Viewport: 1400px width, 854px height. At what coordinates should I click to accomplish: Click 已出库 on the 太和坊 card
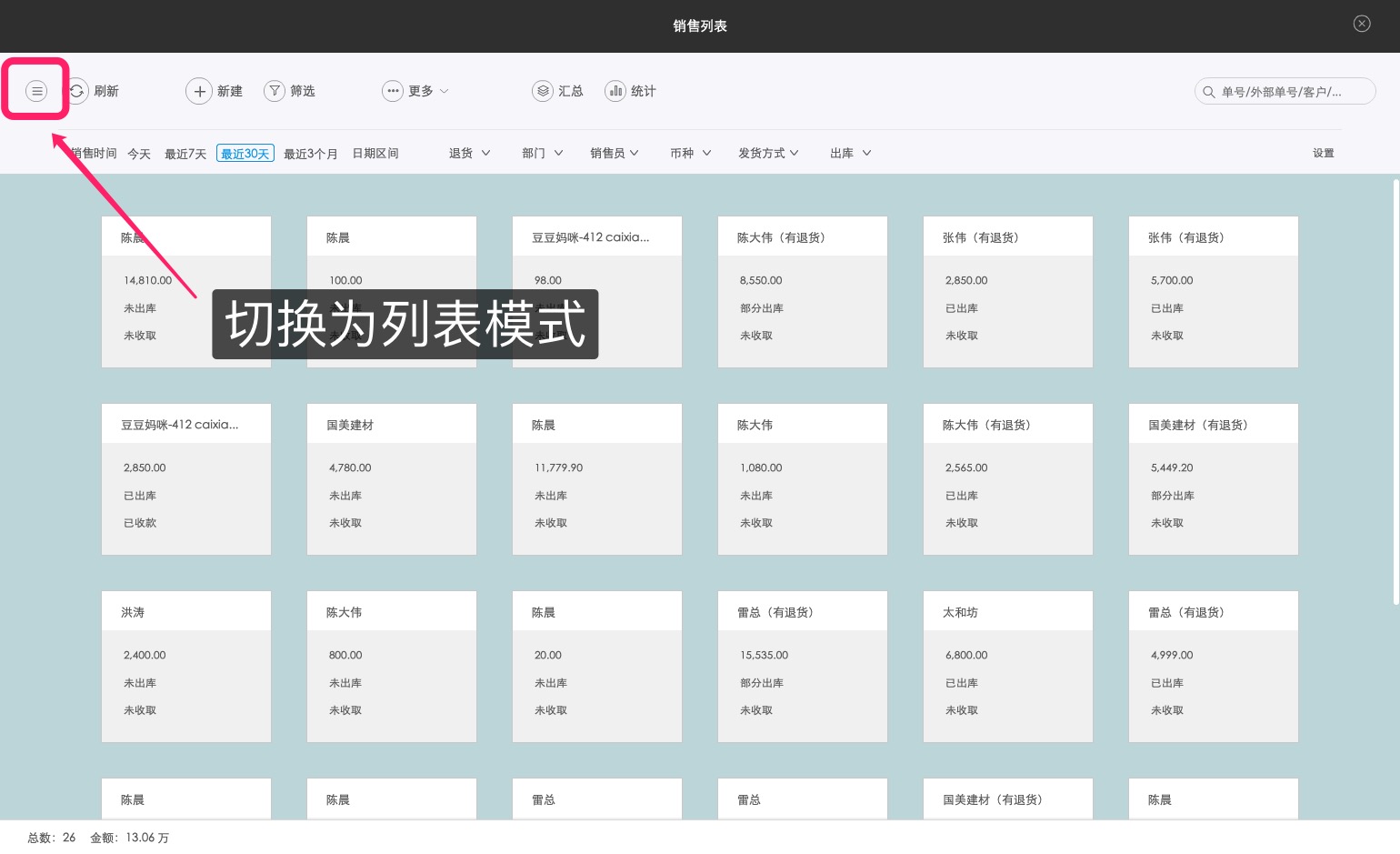coord(962,683)
